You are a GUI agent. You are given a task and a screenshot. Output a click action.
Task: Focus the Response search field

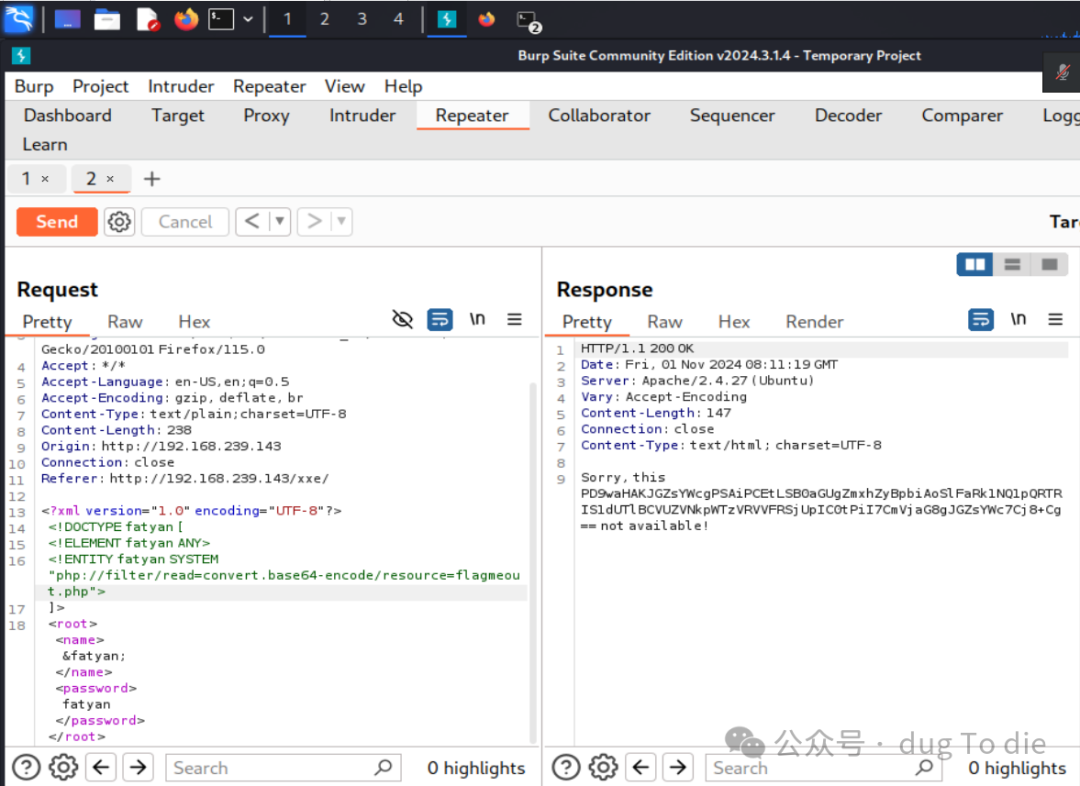pos(824,767)
